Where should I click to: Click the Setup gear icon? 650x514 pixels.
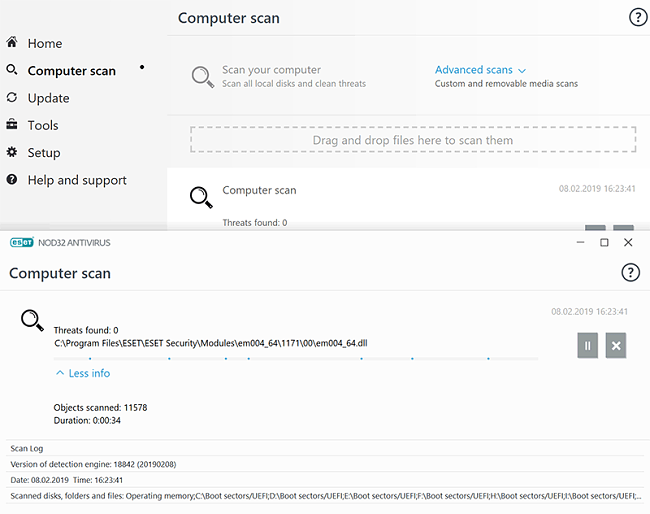12,152
